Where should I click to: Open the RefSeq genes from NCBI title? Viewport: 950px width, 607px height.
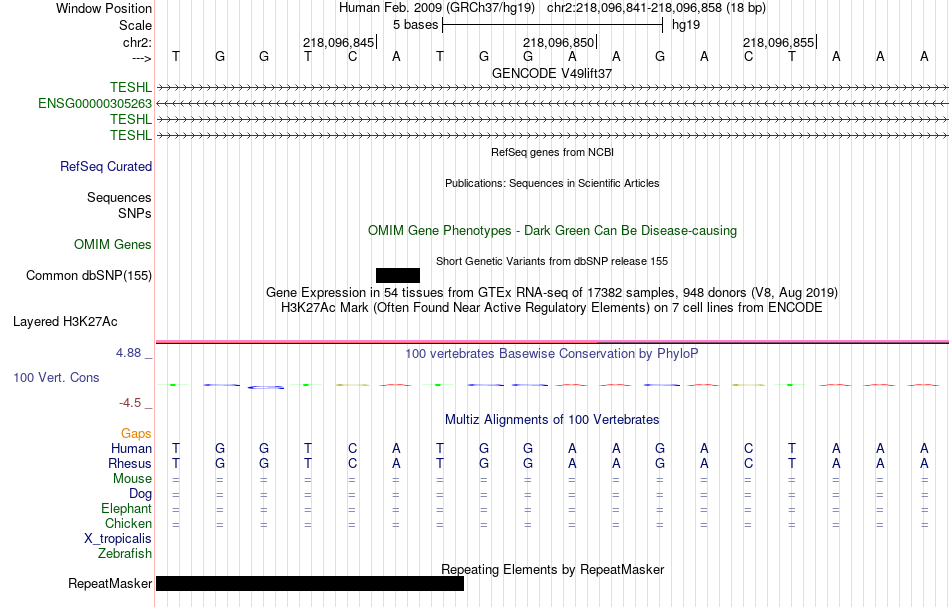(x=552, y=152)
